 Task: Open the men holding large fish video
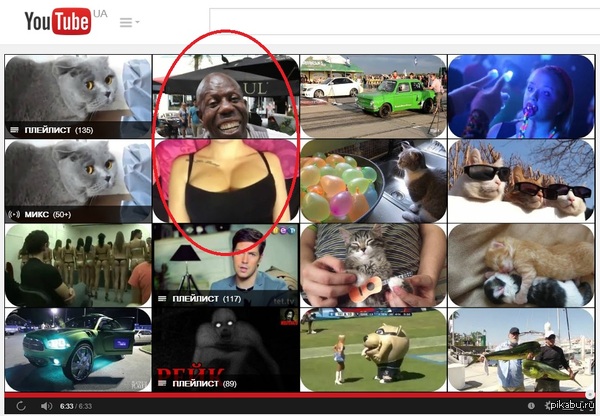click(521, 350)
